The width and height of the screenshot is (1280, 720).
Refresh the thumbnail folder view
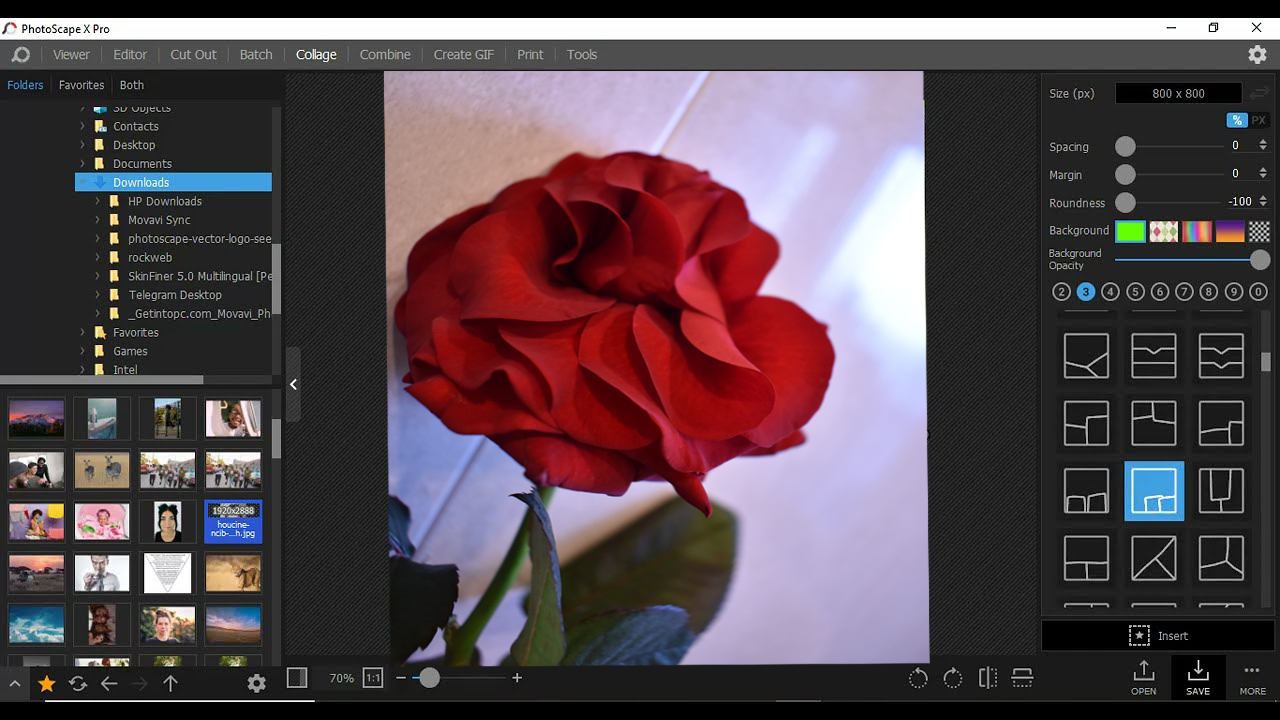(x=78, y=684)
